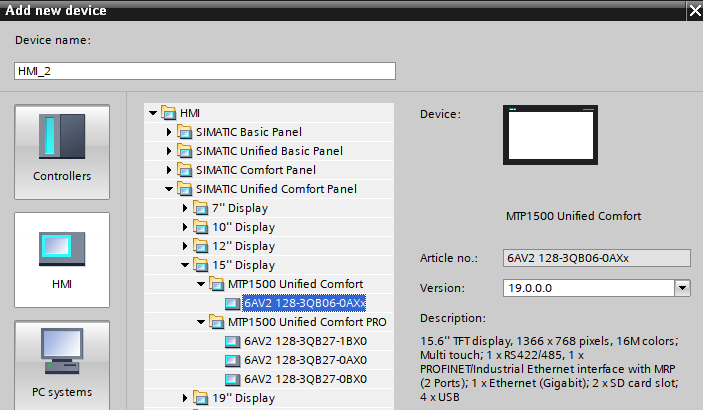Select device 6AV2 128-3QB27-1BX0
Screen dimensions: 703x410
click(x=305, y=341)
